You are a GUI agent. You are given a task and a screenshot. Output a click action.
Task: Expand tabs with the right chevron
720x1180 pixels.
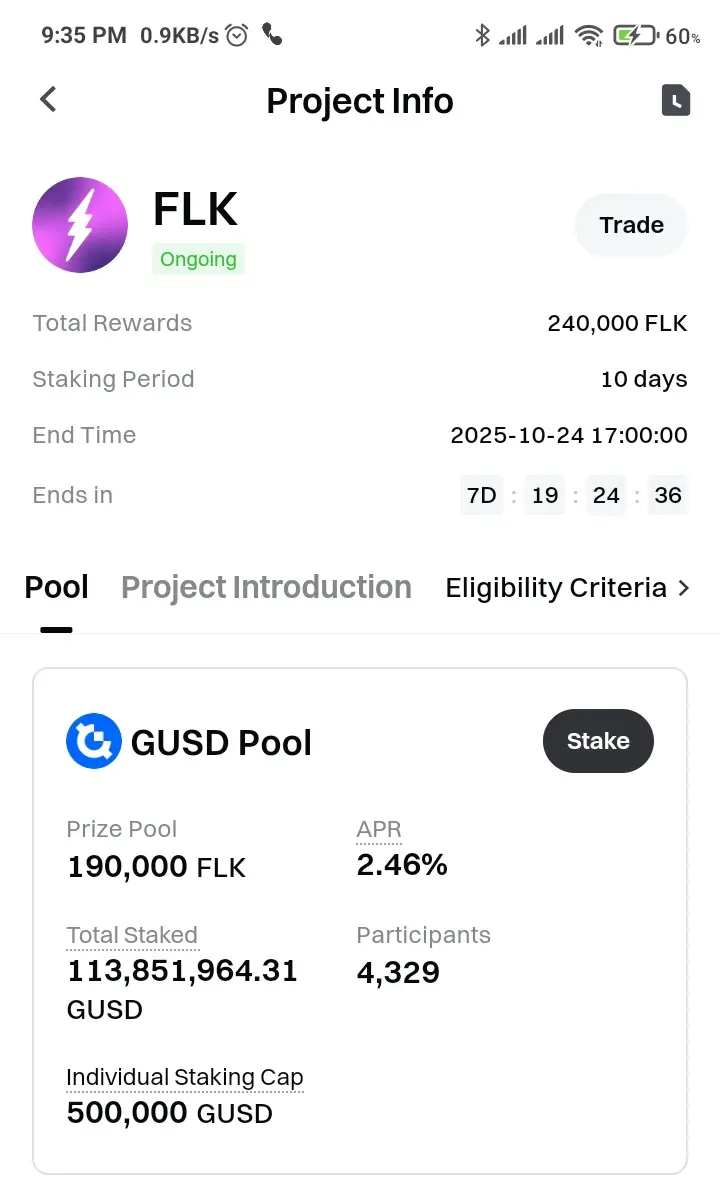[x=684, y=588]
